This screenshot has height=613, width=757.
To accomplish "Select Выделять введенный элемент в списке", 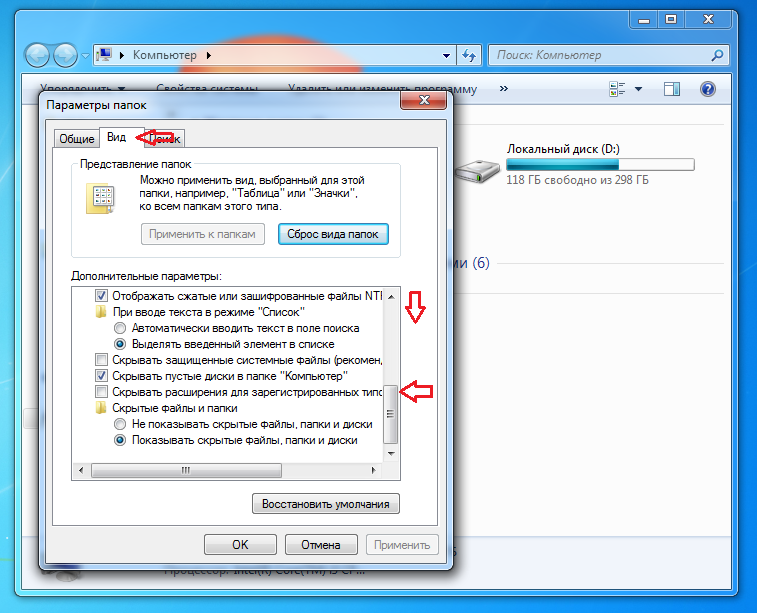I will click(120, 344).
